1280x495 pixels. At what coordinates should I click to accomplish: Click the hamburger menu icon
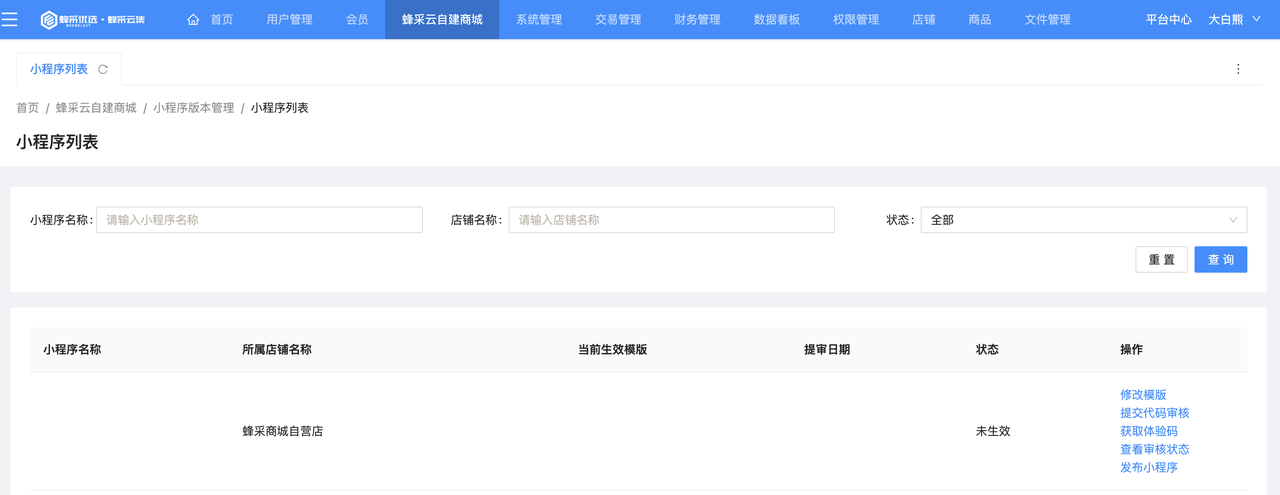click(x=9, y=19)
